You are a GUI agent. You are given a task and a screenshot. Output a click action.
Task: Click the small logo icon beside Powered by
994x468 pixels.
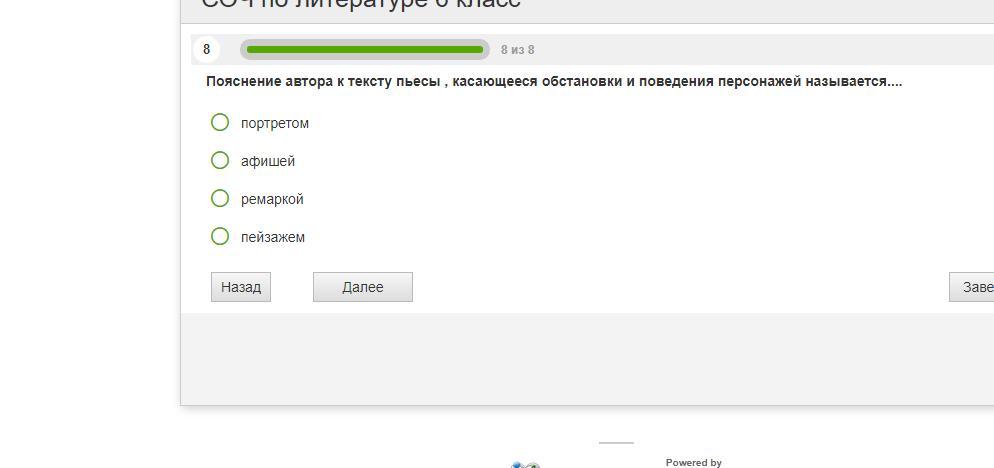click(x=526, y=464)
